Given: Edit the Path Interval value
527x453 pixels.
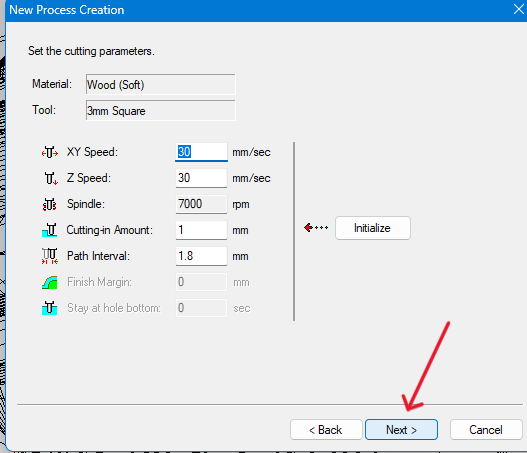Looking at the screenshot, I should tap(201, 256).
